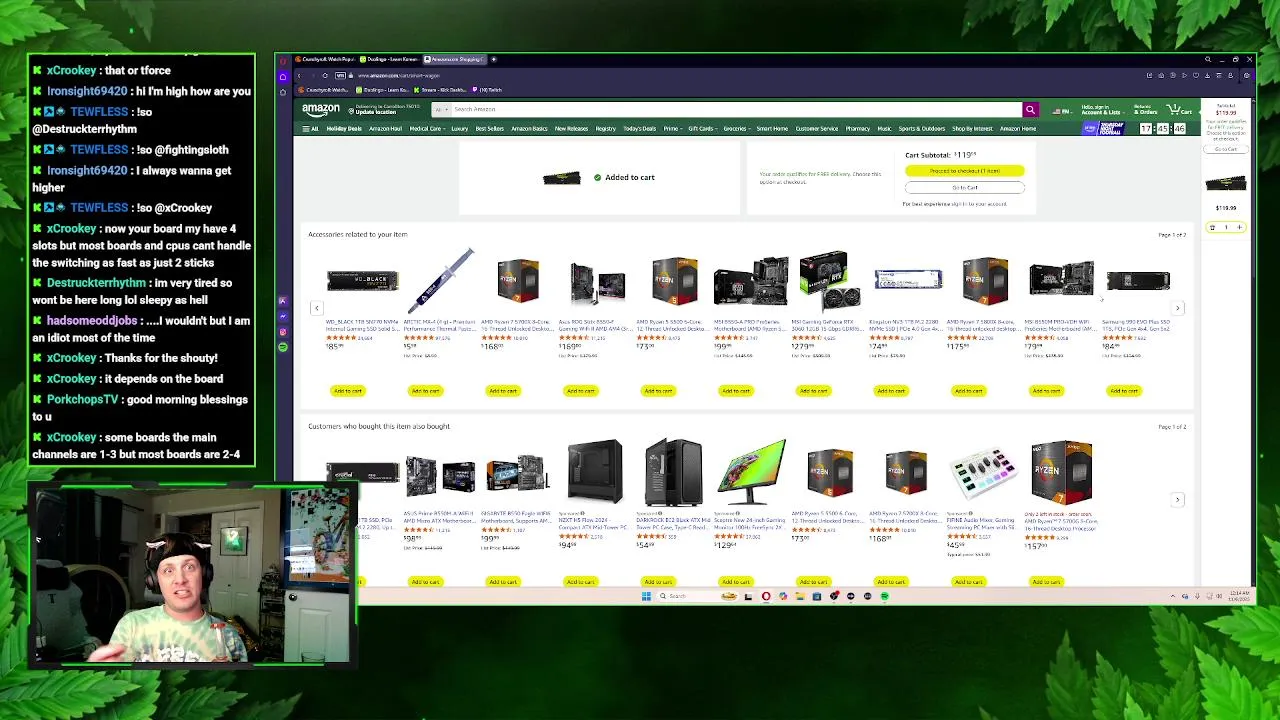The image size is (1280, 720).
Task: Click the magnifier search button on Amazon
Action: tap(1030, 110)
